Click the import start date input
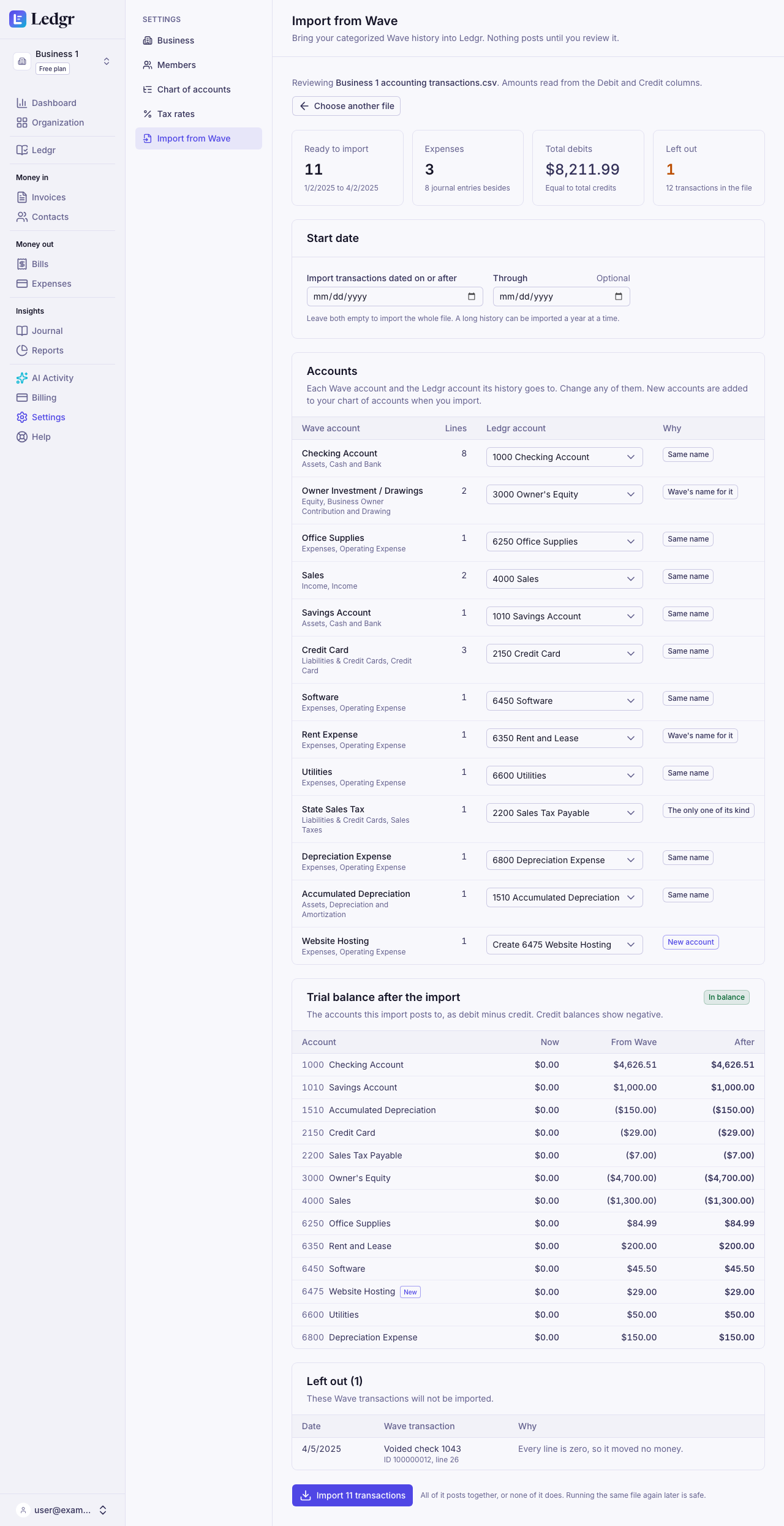 [x=394, y=297]
